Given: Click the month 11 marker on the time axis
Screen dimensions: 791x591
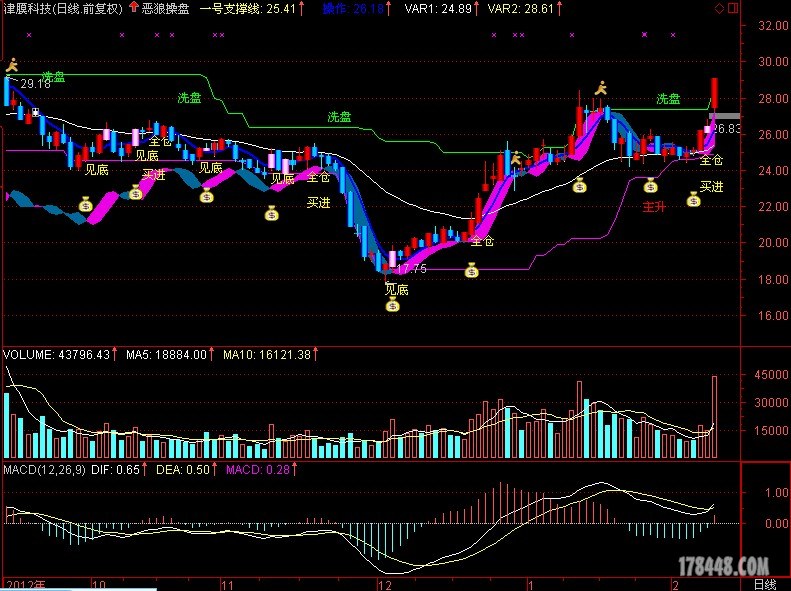Looking at the screenshot, I should coord(227,585).
